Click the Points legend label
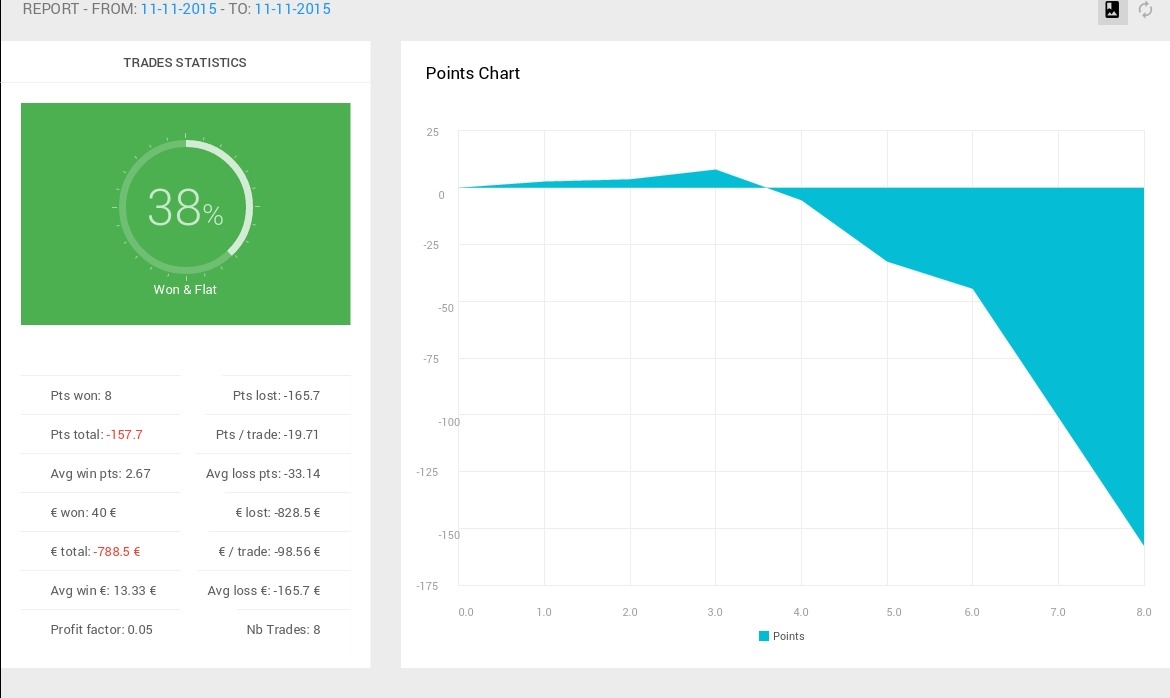Viewport: 1170px width, 698px height. point(788,636)
